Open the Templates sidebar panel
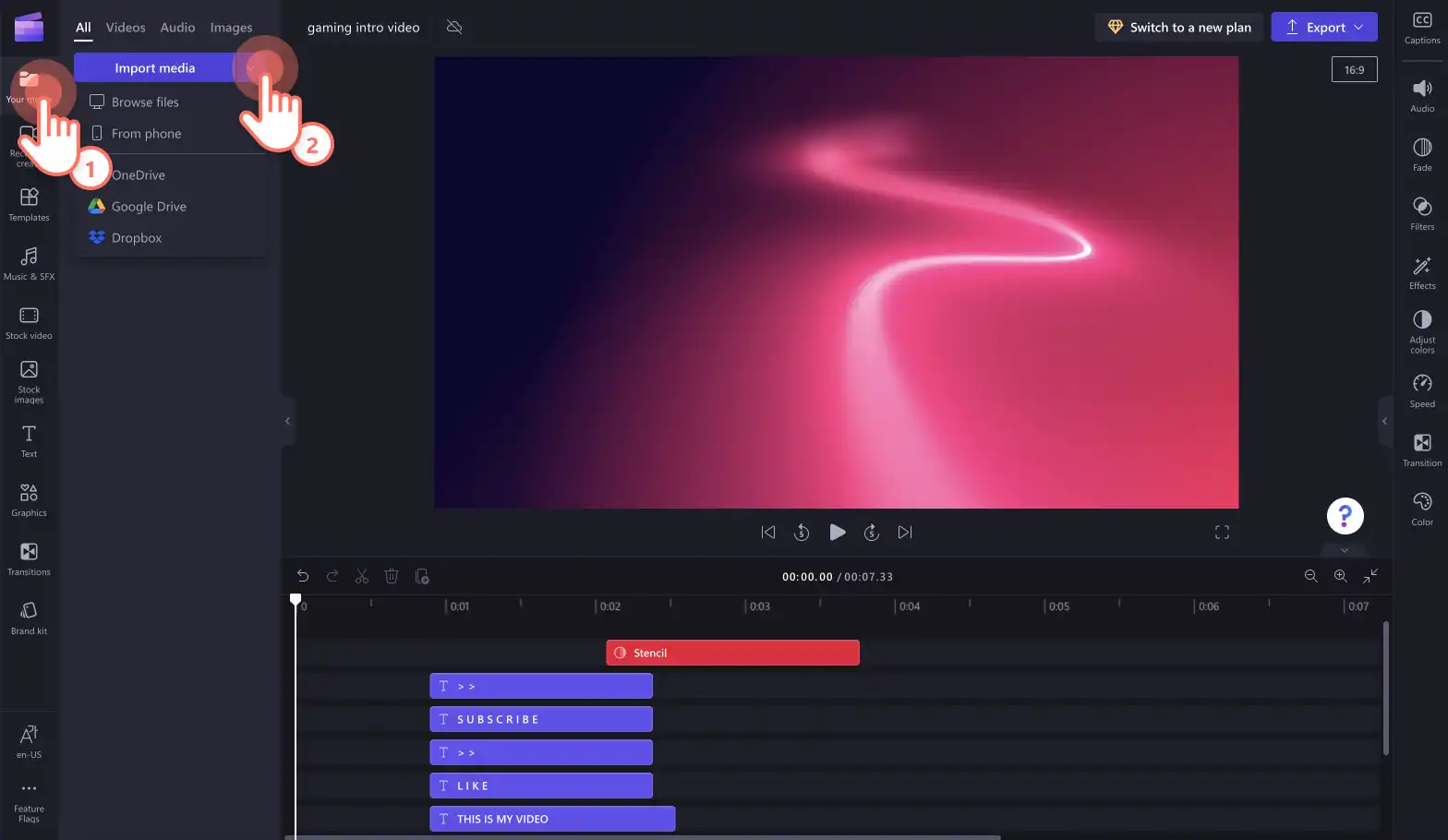The image size is (1448, 840). tap(29, 204)
